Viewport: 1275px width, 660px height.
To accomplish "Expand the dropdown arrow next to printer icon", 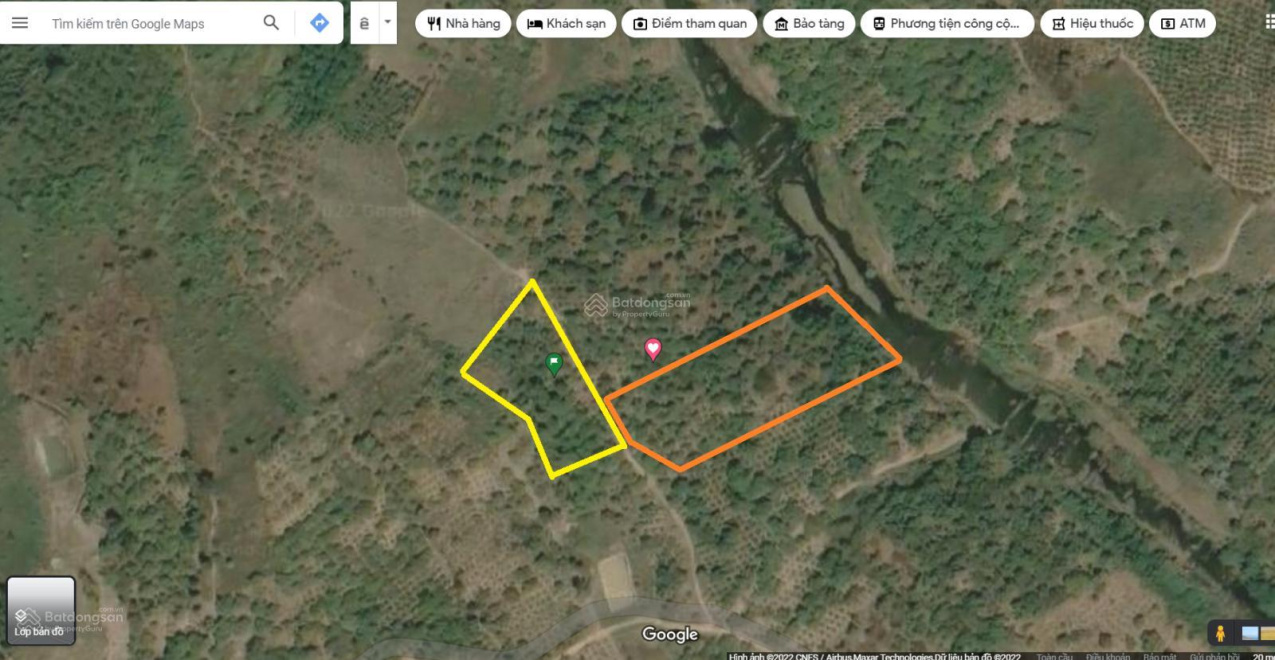I will coord(387,22).
